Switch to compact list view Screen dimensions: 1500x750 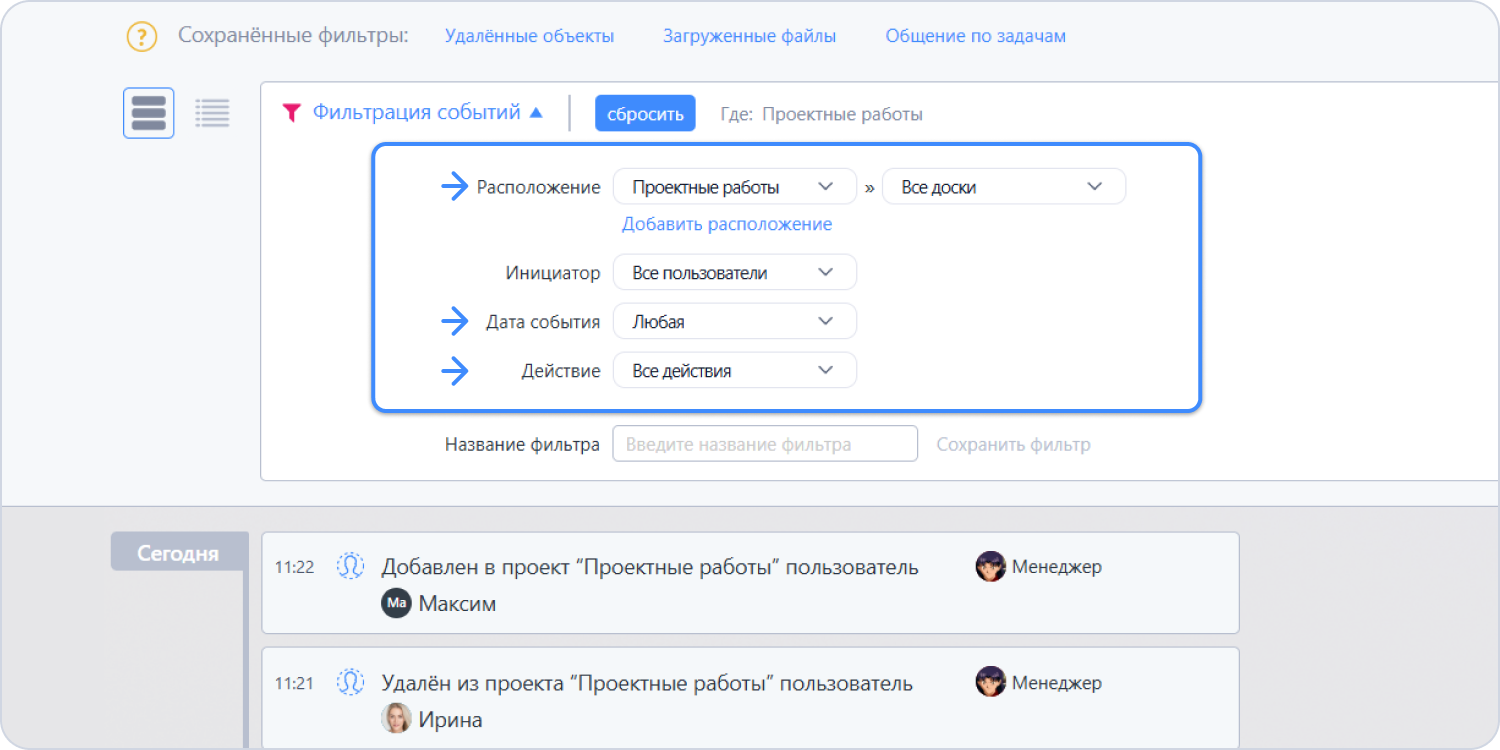pyautogui.click(x=212, y=113)
